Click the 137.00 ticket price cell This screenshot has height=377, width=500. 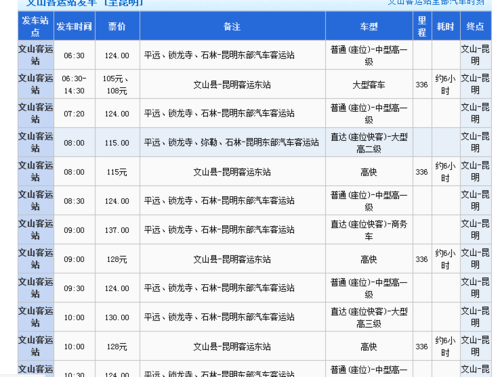pos(117,230)
